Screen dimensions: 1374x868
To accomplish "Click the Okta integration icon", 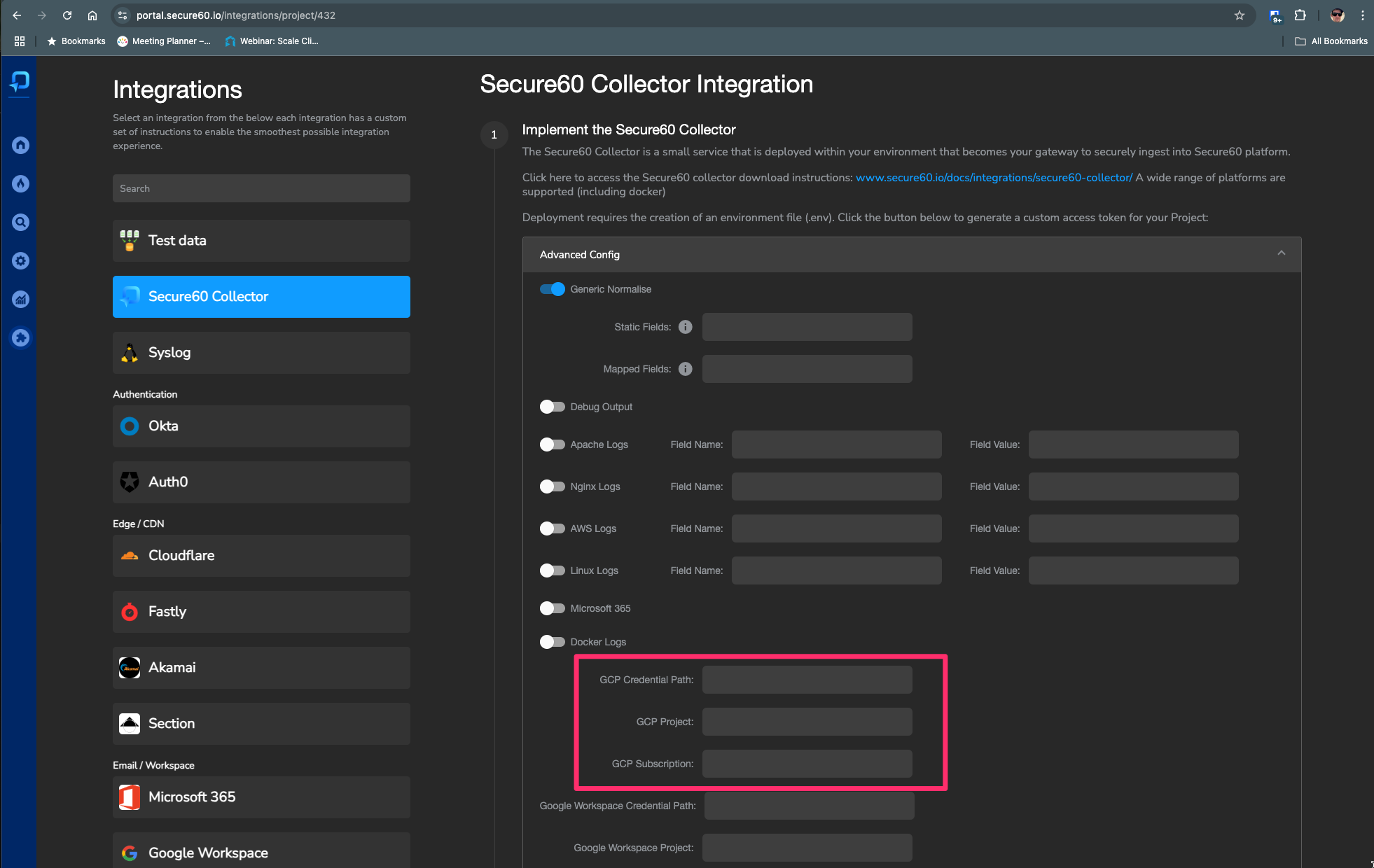I will pos(129,426).
